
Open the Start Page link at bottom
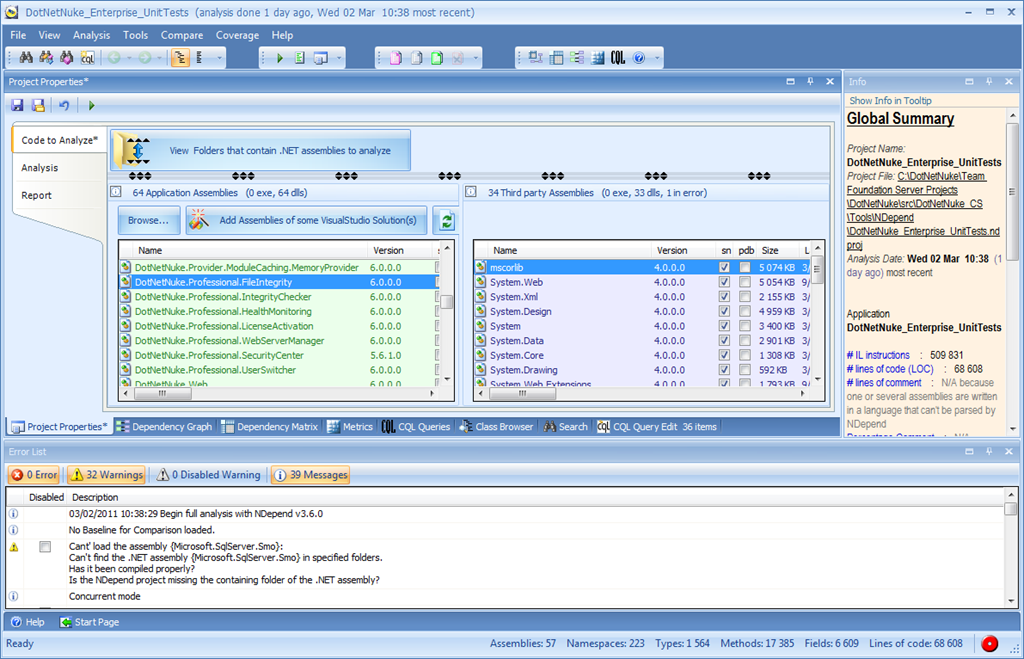[x=89, y=622]
